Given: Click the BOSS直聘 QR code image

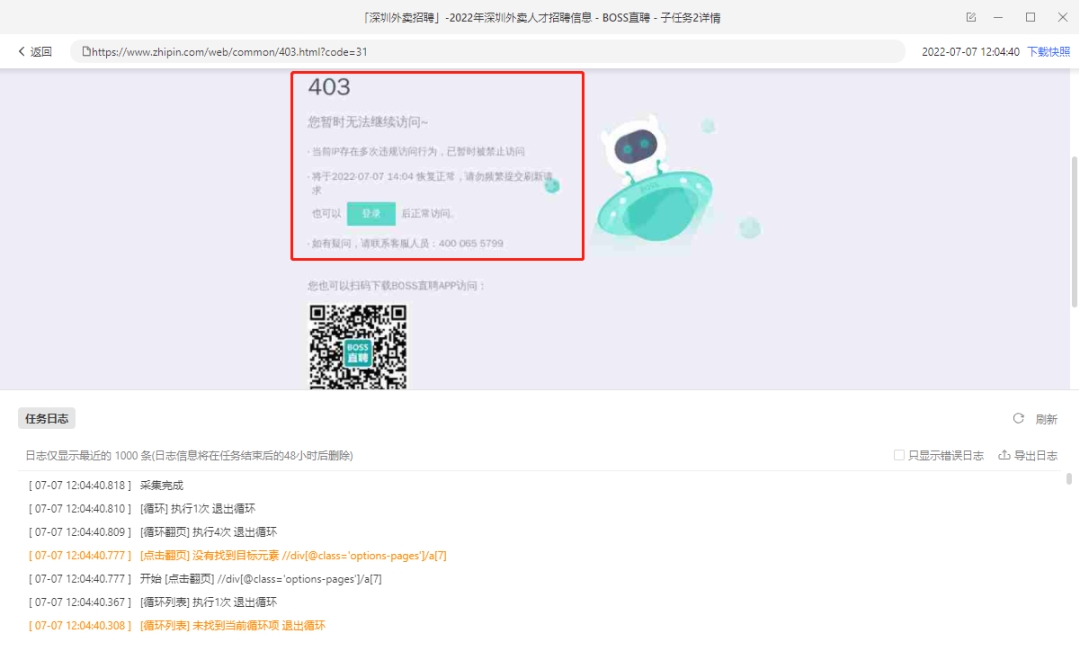Looking at the screenshot, I should click(x=357, y=346).
